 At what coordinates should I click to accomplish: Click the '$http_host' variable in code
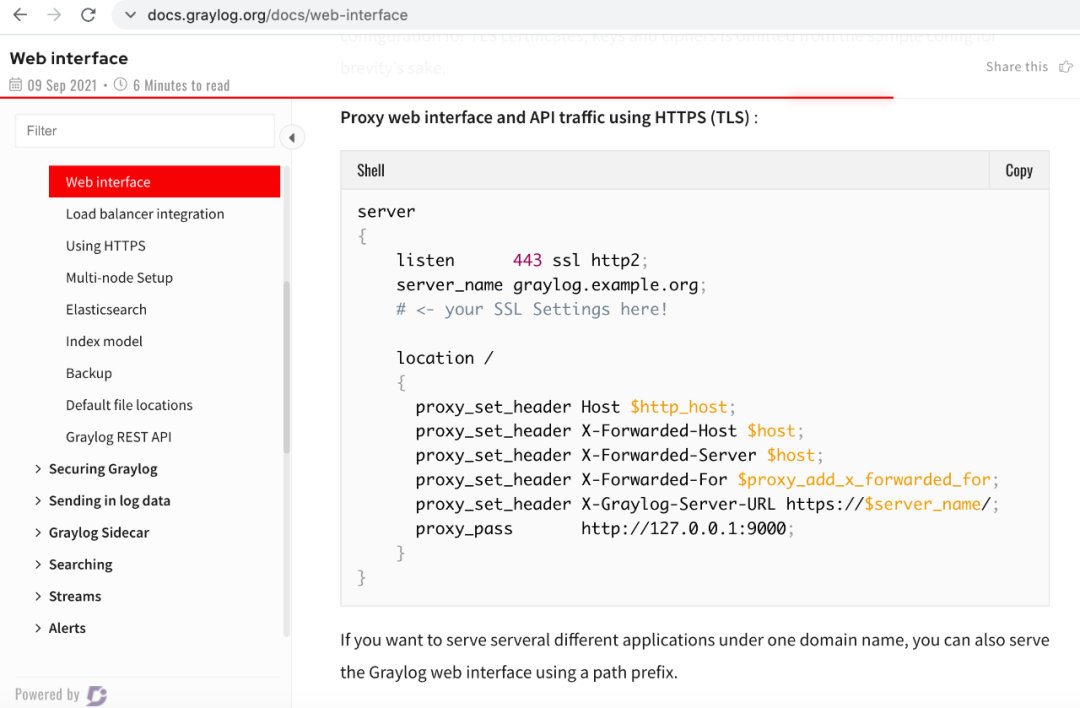(x=679, y=407)
